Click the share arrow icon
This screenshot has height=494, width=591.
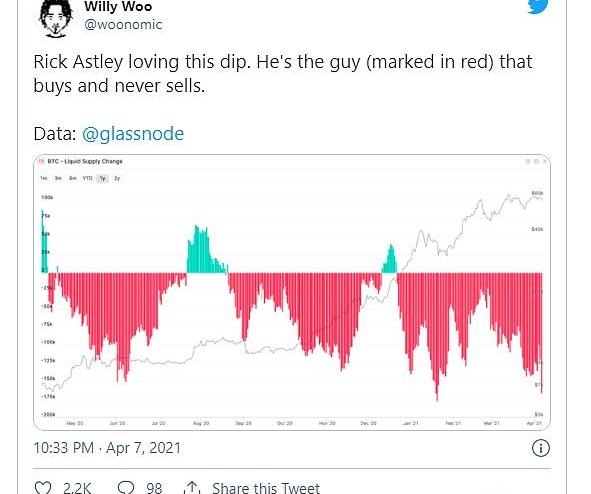click(192, 487)
